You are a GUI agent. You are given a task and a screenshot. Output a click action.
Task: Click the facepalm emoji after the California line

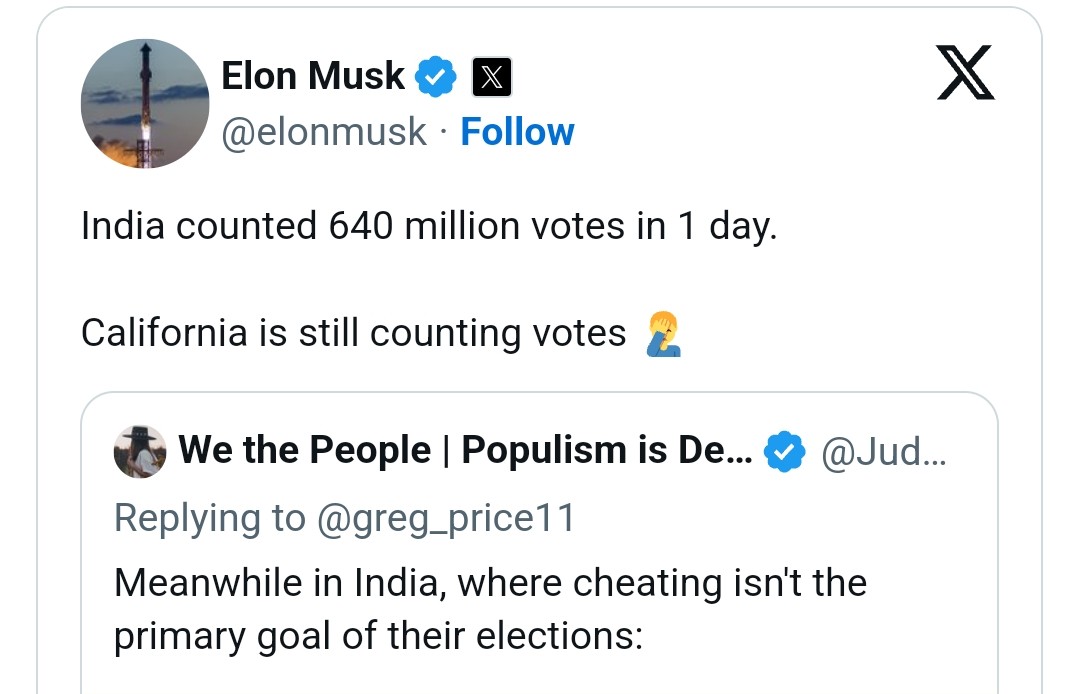click(x=664, y=333)
